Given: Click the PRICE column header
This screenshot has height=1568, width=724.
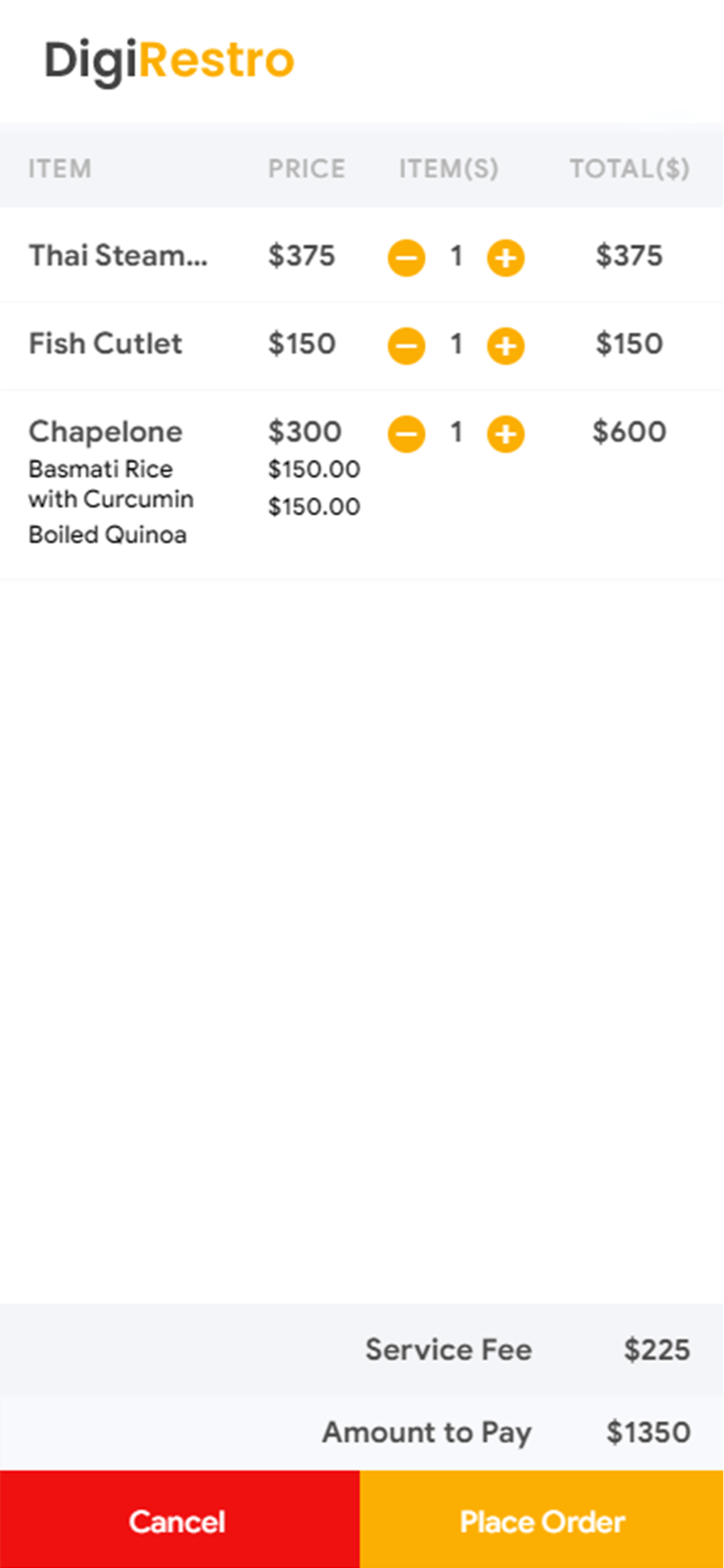Looking at the screenshot, I should tap(306, 169).
